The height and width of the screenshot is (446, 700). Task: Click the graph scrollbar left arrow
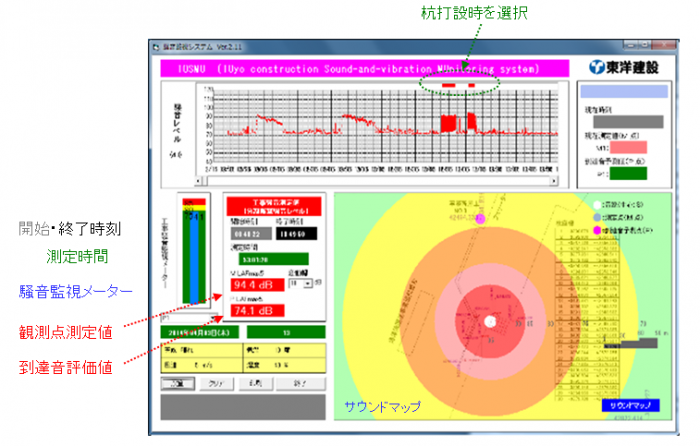[x=199, y=181]
